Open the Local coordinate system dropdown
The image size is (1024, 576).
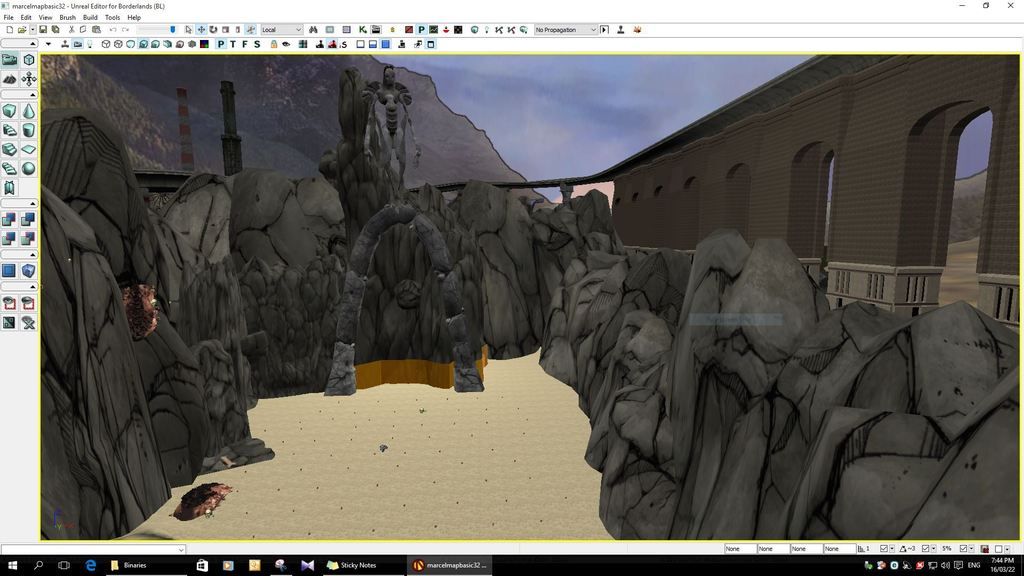pyautogui.click(x=281, y=30)
